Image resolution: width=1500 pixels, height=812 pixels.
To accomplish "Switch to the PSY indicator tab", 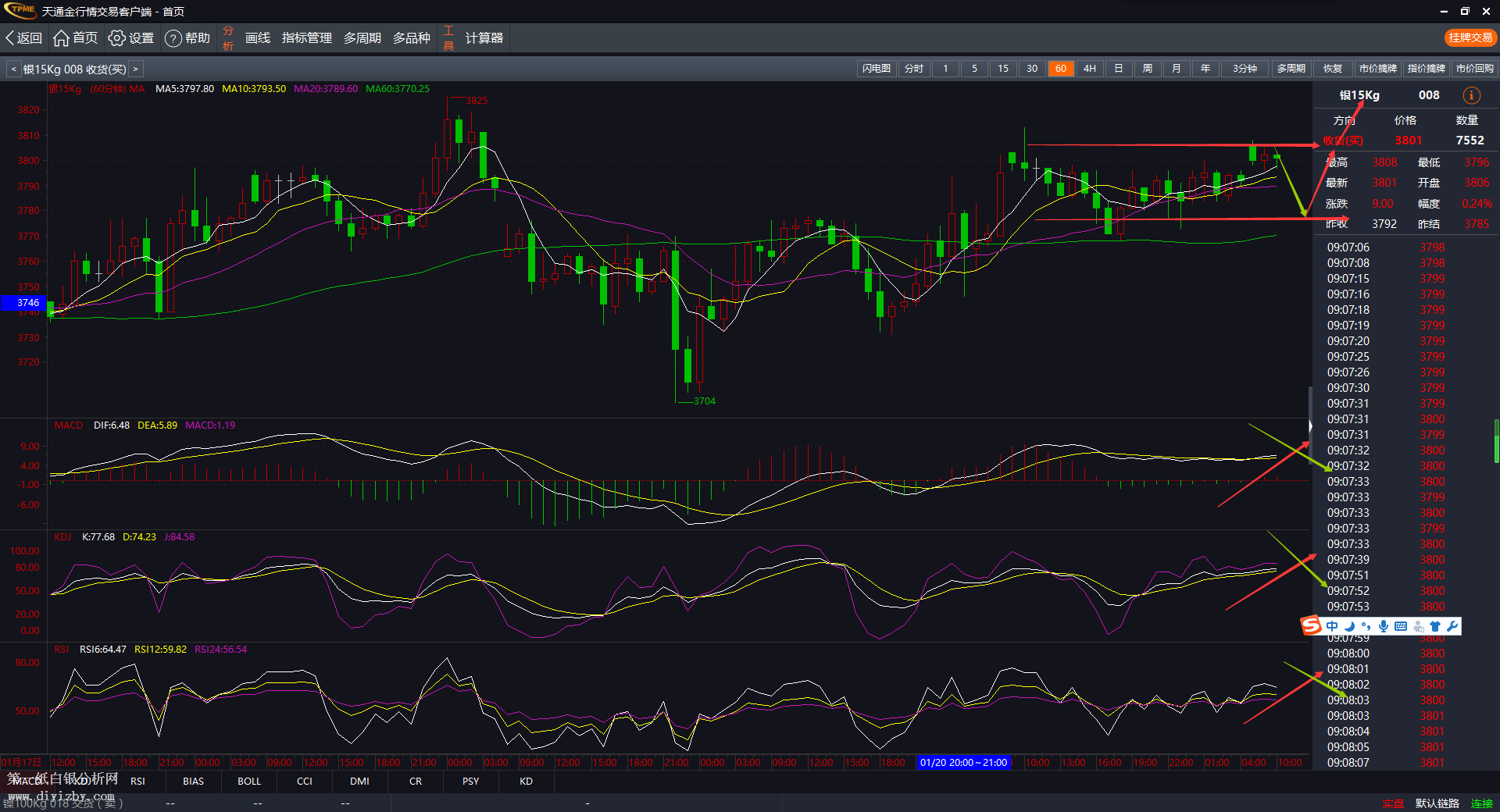I will tap(471, 781).
